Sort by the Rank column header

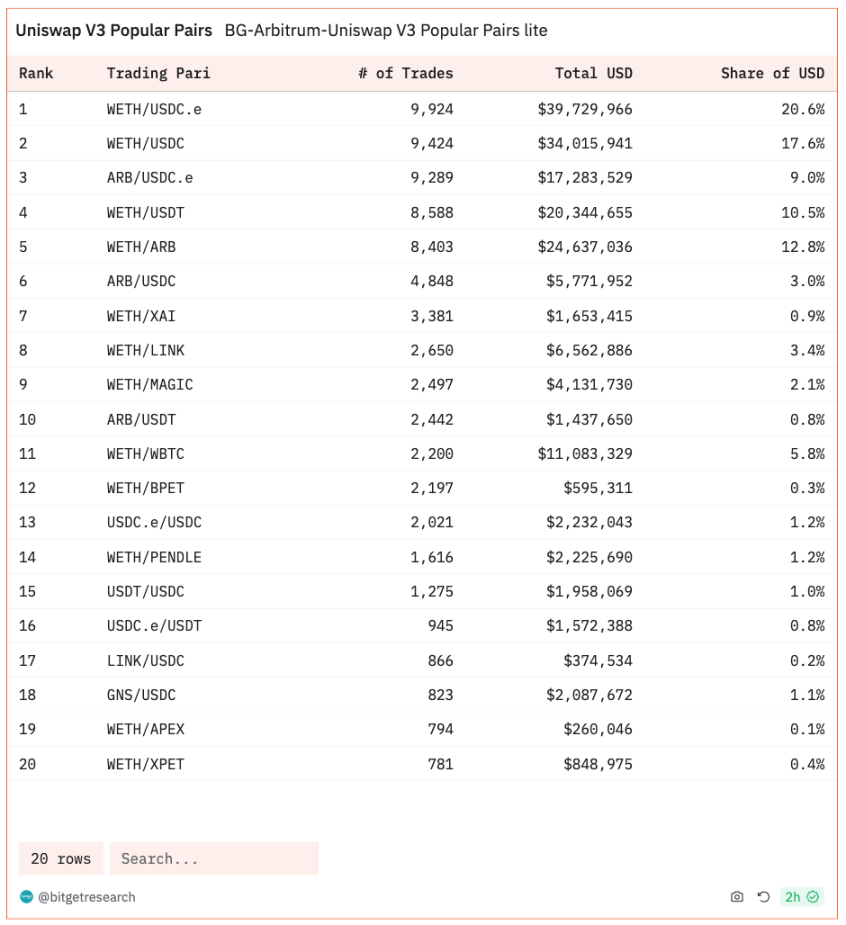[36, 73]
